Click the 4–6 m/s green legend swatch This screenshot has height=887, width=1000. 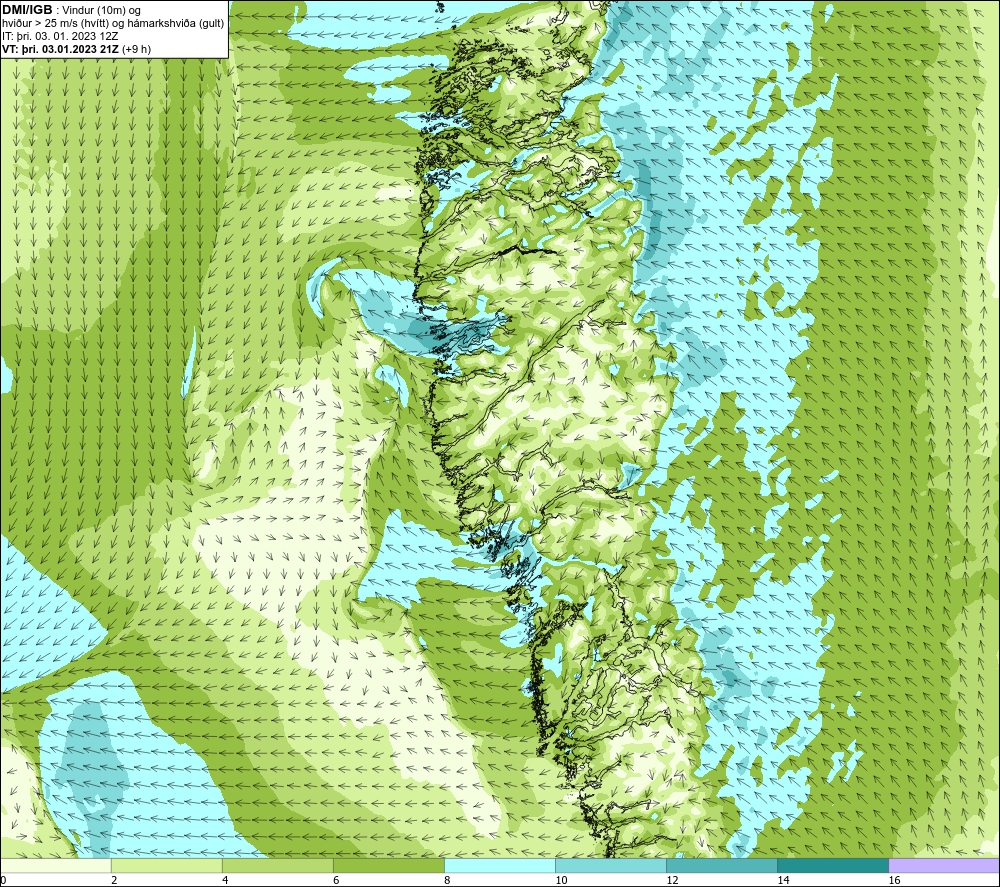(x=278, y=865)
